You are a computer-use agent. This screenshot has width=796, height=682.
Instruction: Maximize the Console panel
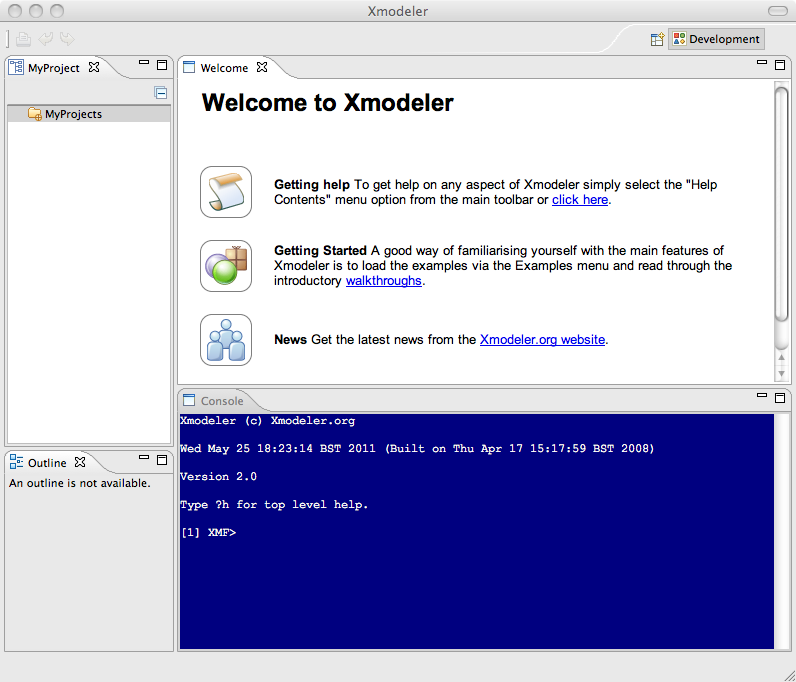[780, 398]
